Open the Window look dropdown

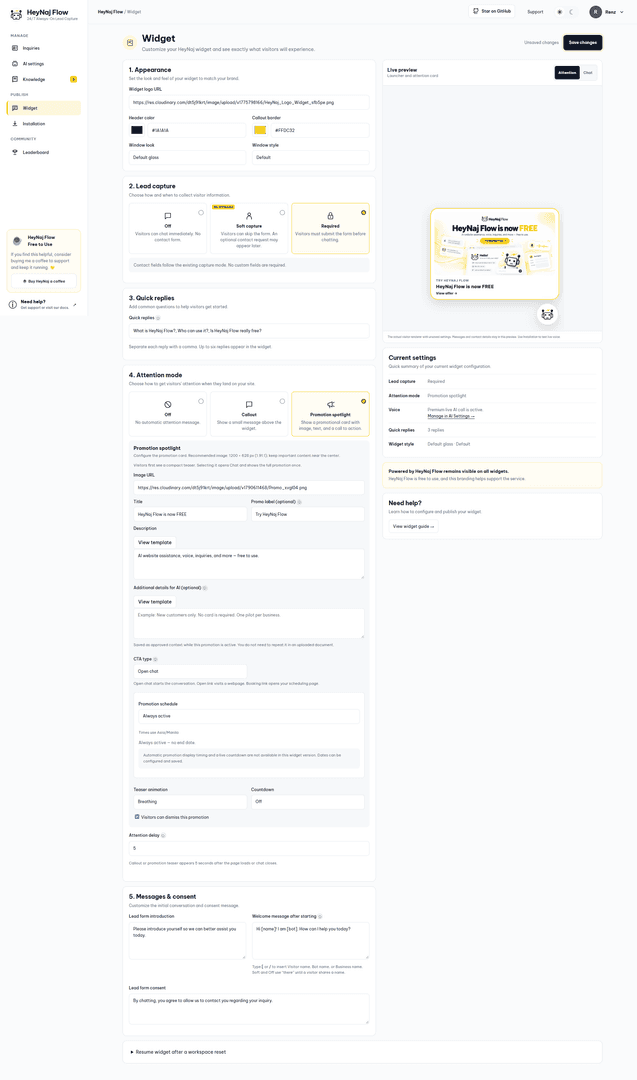click(187, 158)
